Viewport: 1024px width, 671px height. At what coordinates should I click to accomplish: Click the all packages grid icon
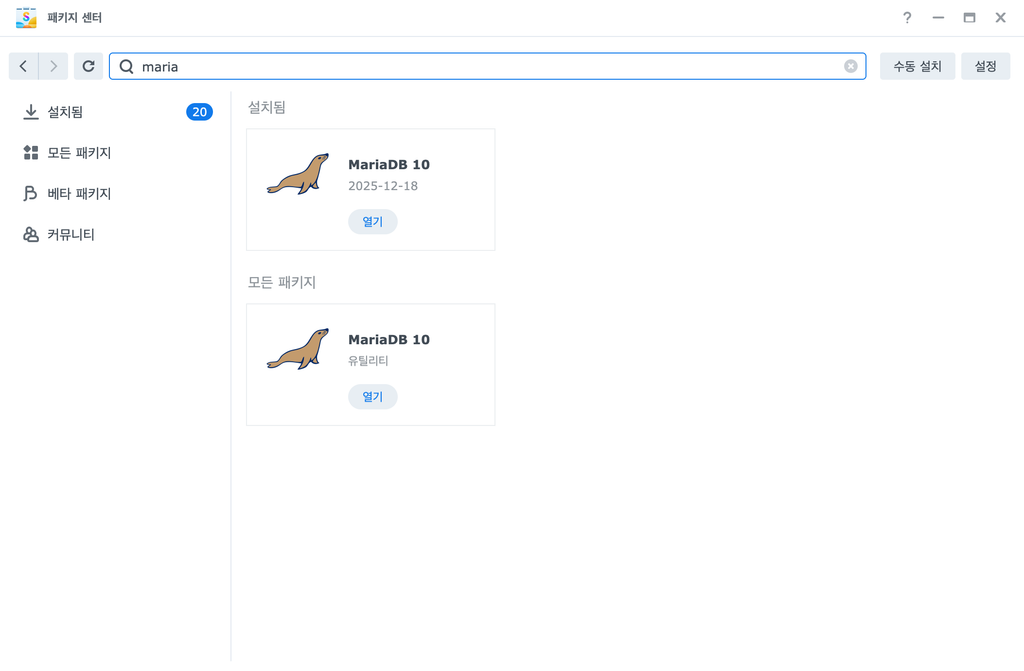pyautogui.click(x=31, y=153)
